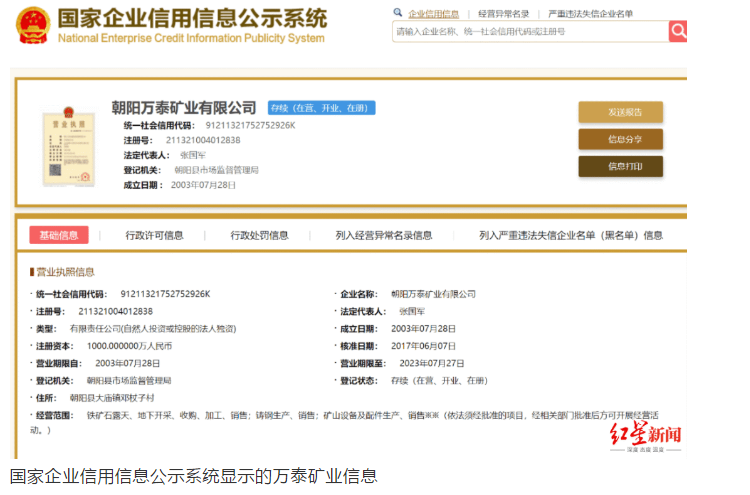Open the 列入经营异常名录信息 tab
Image resolution: width=750 pixels, height=495 pixels.
tap(384, 235)
